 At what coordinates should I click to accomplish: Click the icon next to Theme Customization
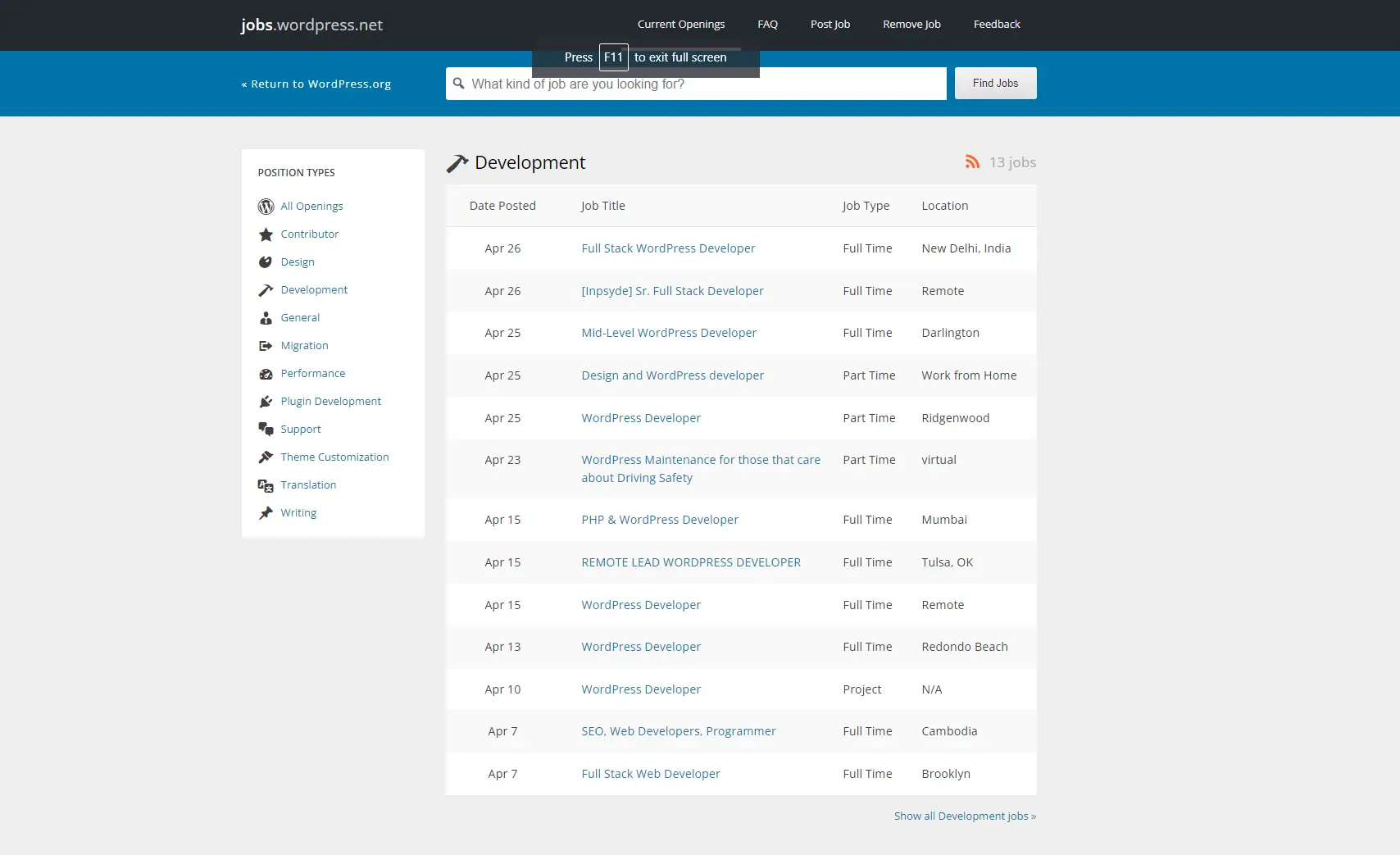(266, 457)
